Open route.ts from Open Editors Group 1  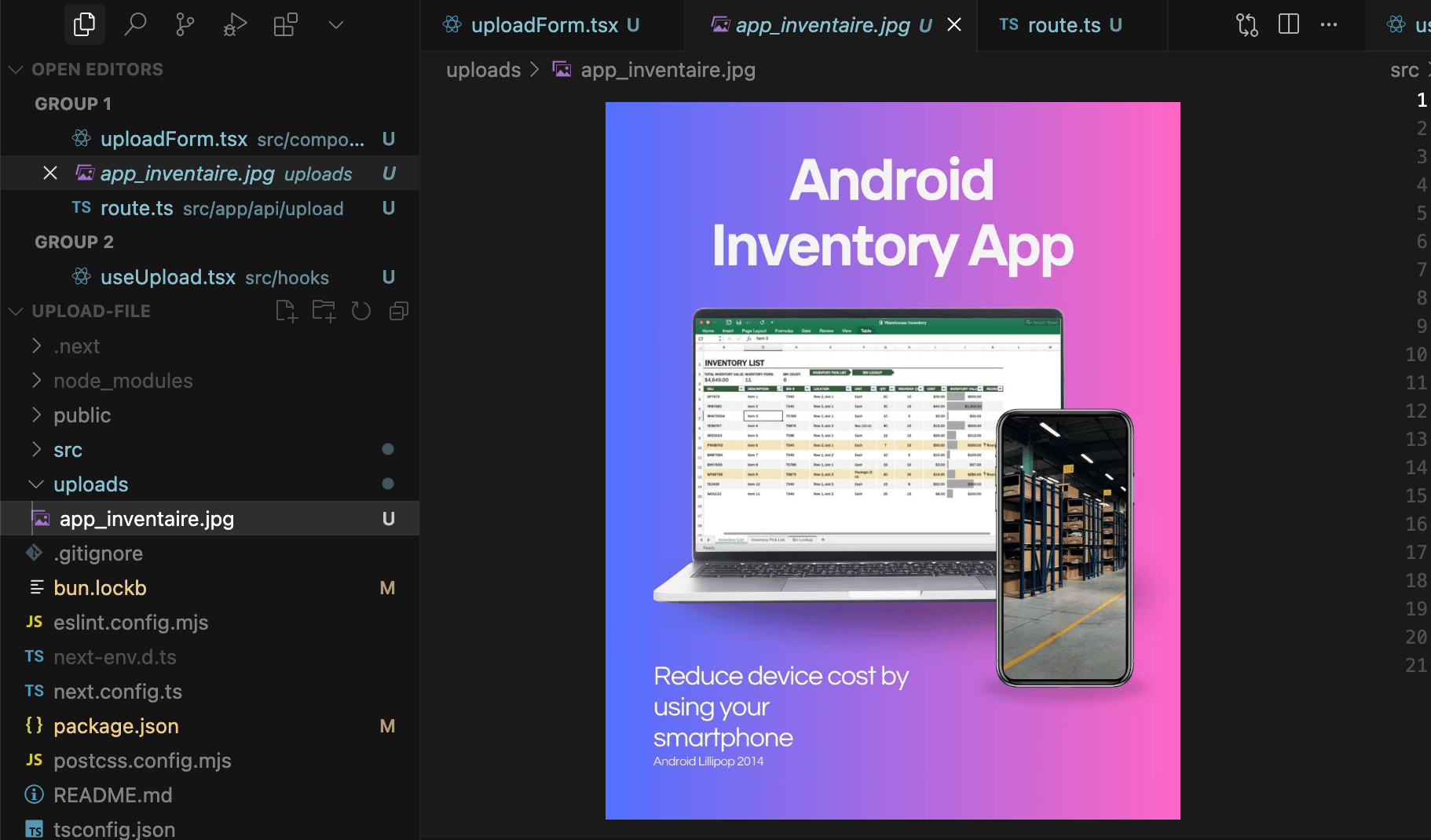pos(210,208)
